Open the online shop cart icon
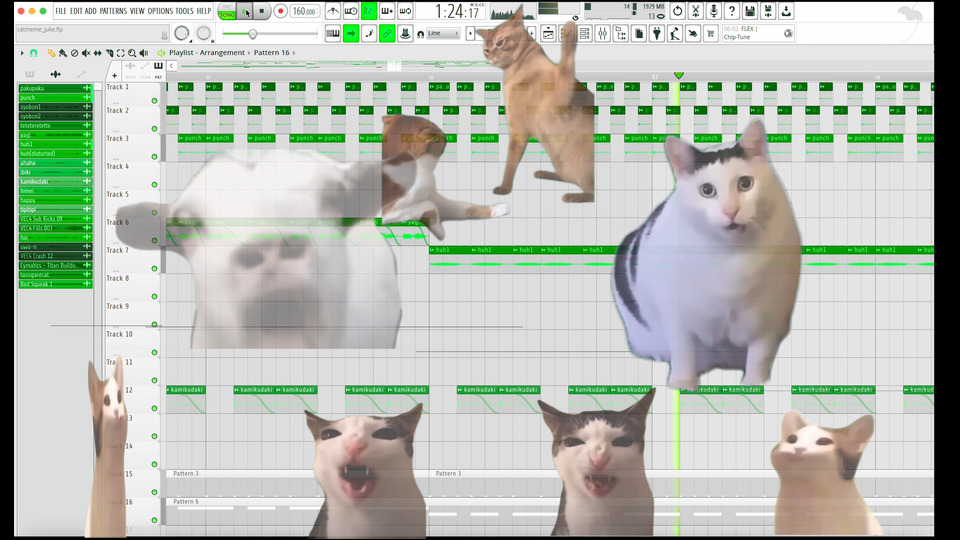The image size is (960, 540). pyautogui.click(x=711, y=34)
